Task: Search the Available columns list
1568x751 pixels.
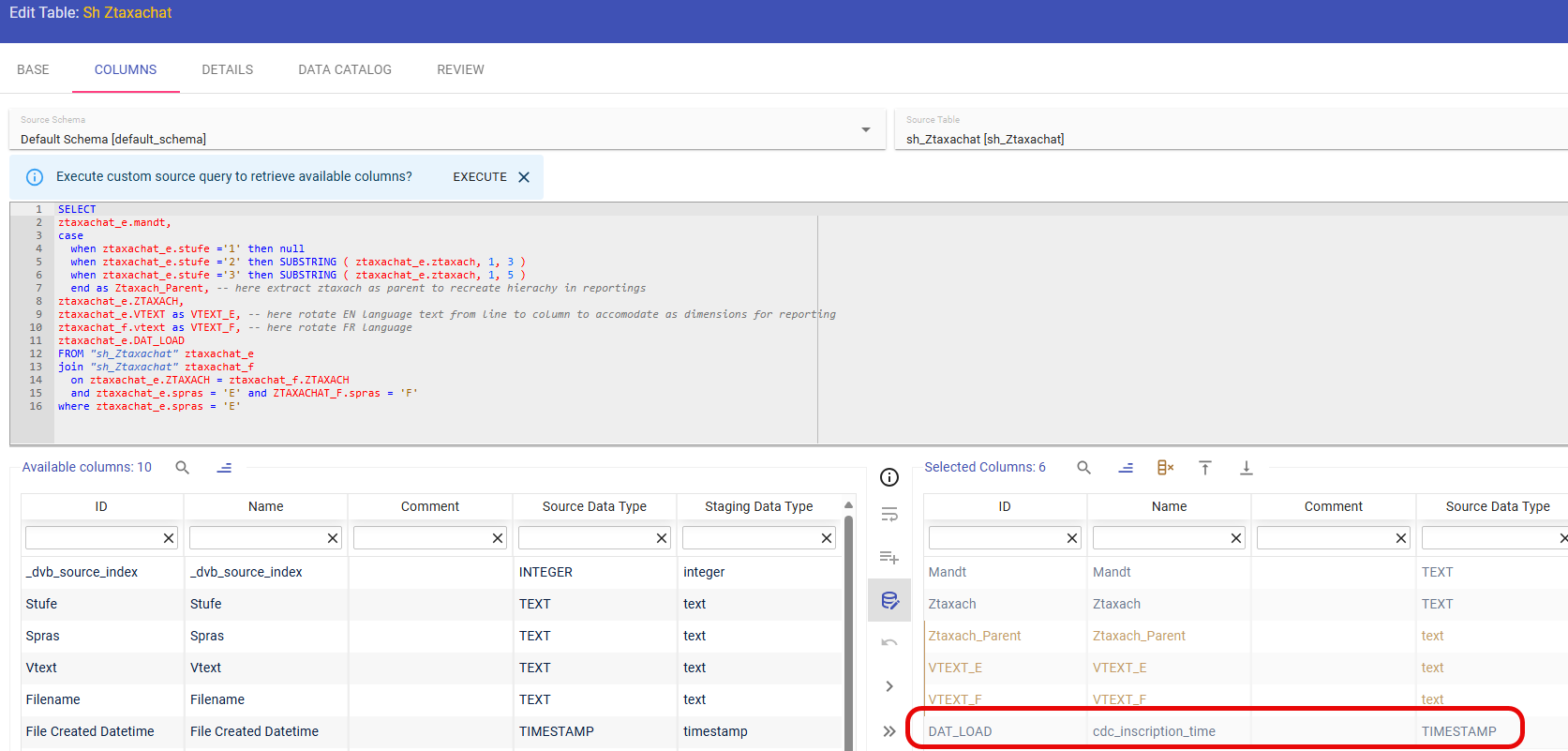Action: (183, 468)
